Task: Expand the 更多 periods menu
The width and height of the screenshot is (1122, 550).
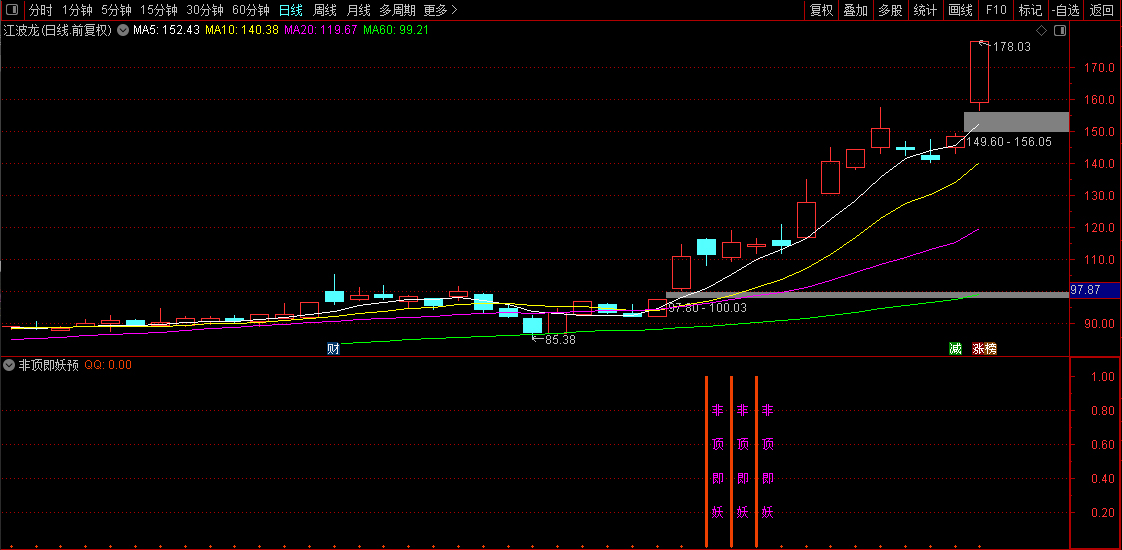Action: (x=440, y=10)
